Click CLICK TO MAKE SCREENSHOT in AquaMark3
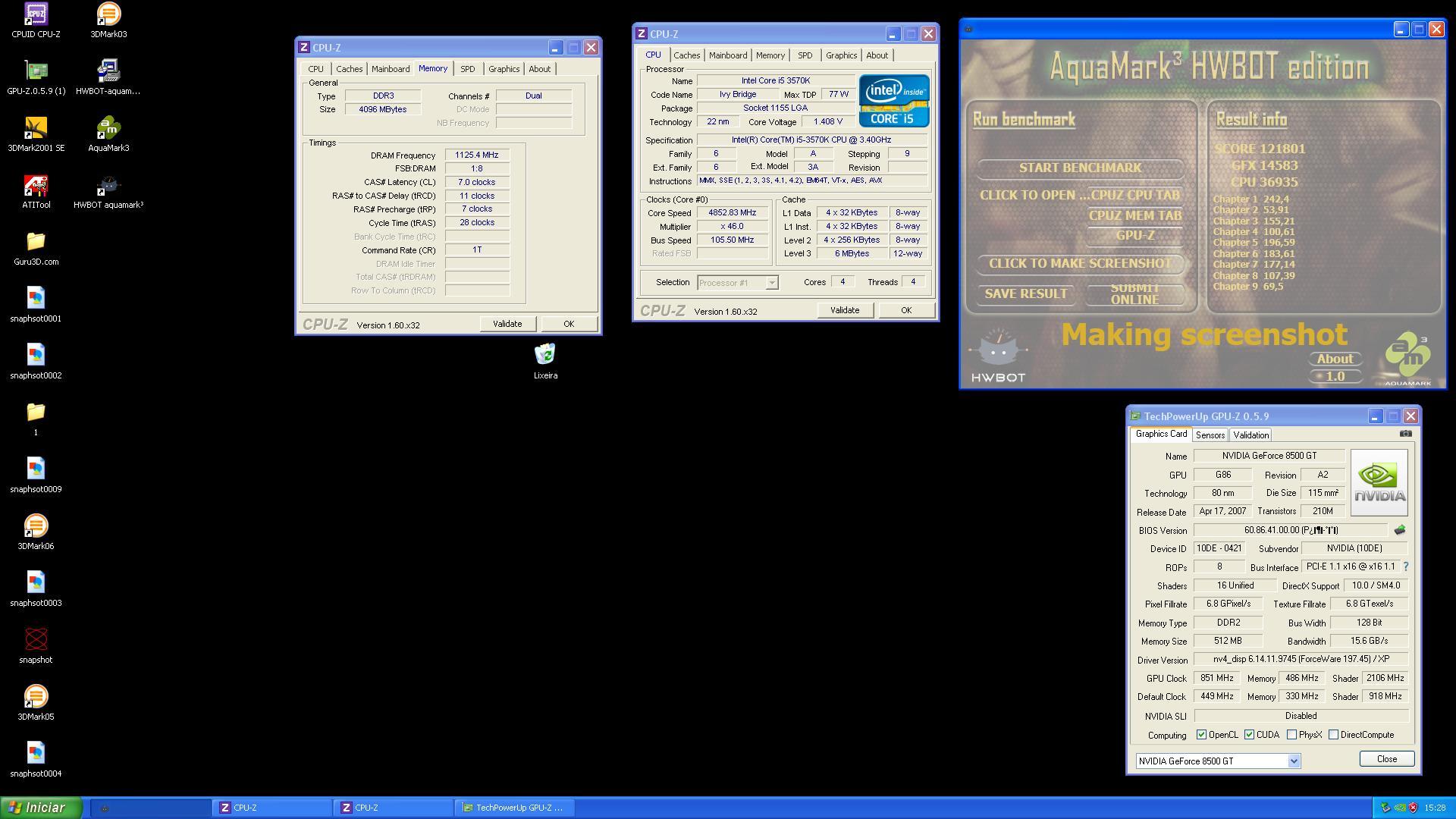 1080,263
